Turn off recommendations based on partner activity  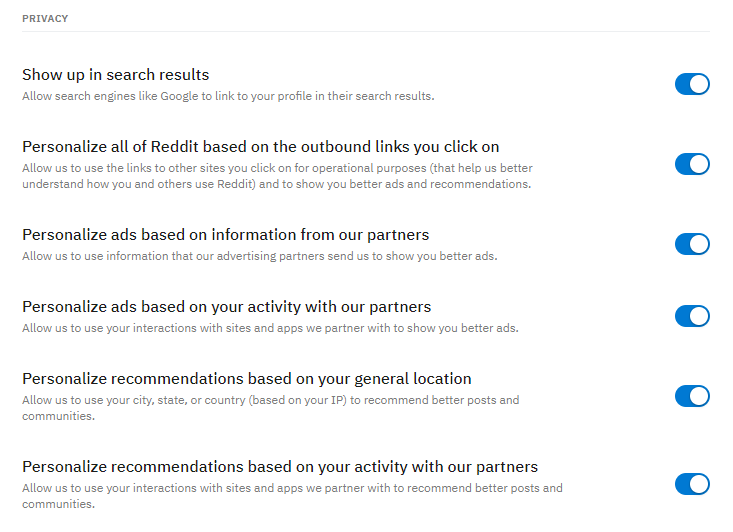coord(692,484)
